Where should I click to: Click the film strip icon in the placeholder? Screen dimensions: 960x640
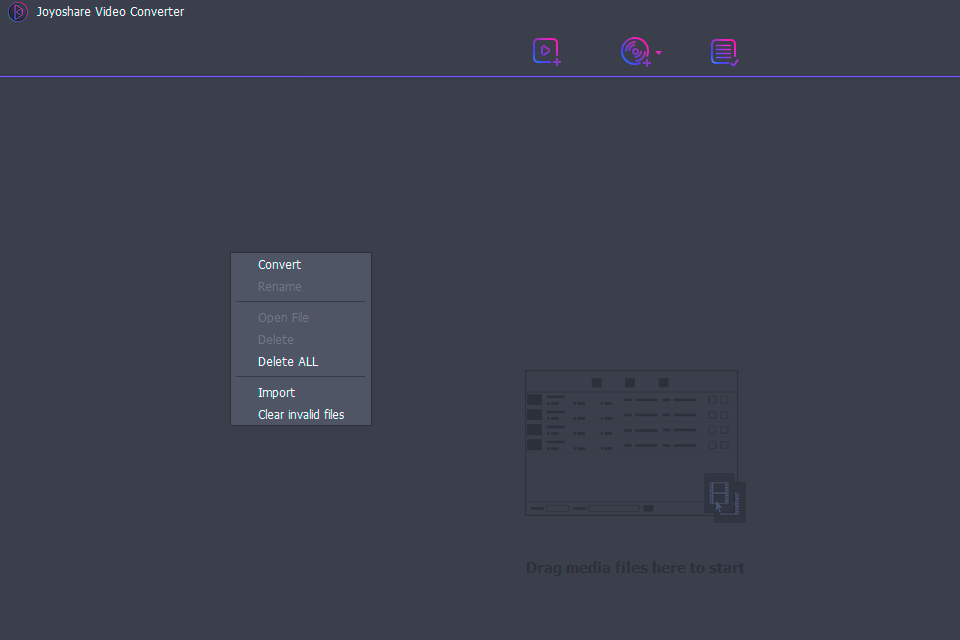click(x=722, y=495)
